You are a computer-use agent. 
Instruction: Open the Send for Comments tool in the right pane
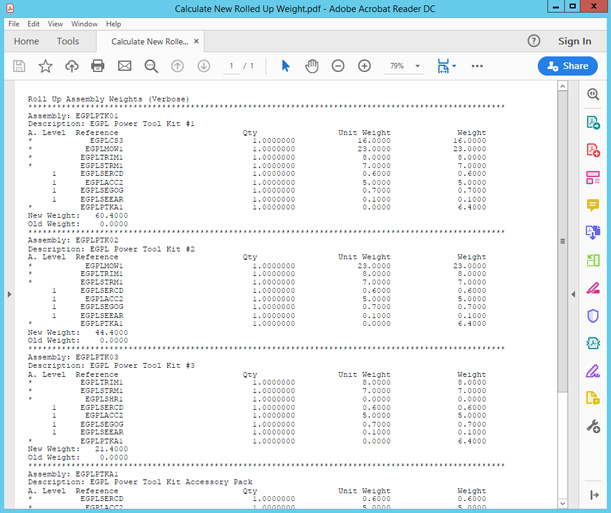coord(593,398)
